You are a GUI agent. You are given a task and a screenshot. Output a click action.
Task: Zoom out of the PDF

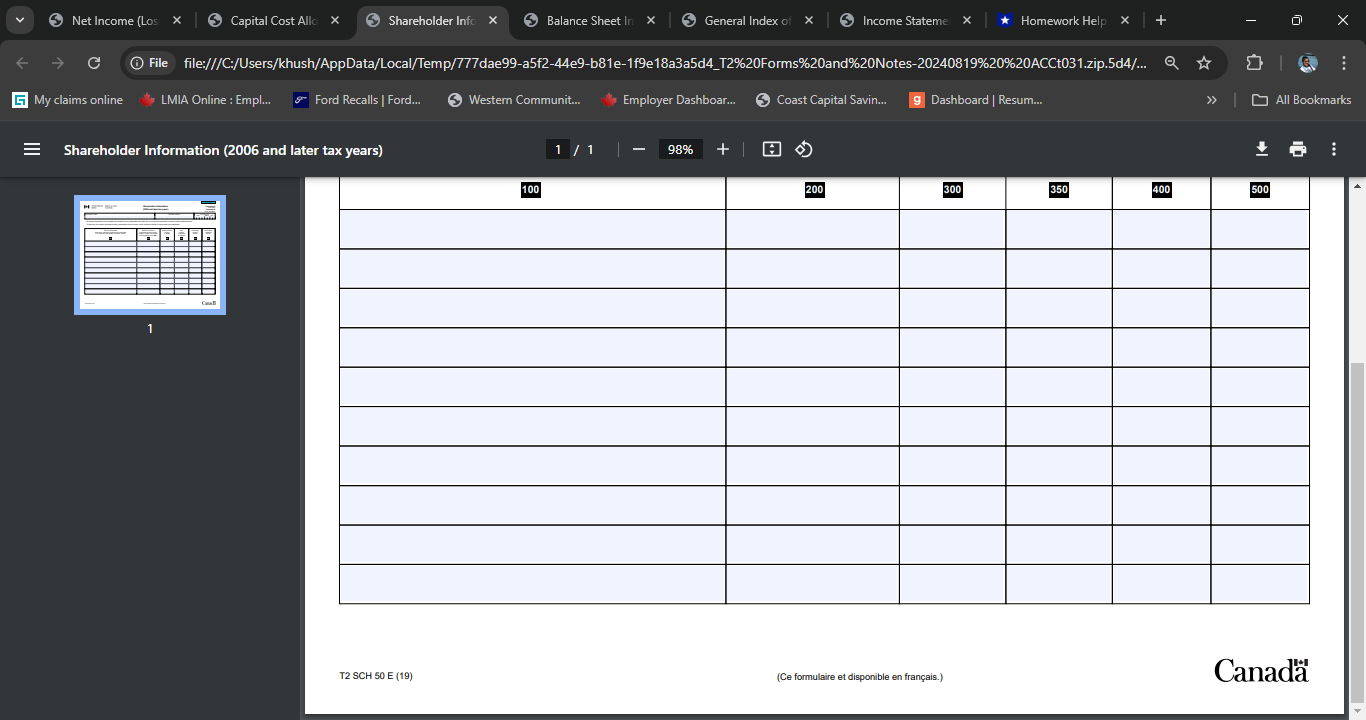[x=639, y=149]
